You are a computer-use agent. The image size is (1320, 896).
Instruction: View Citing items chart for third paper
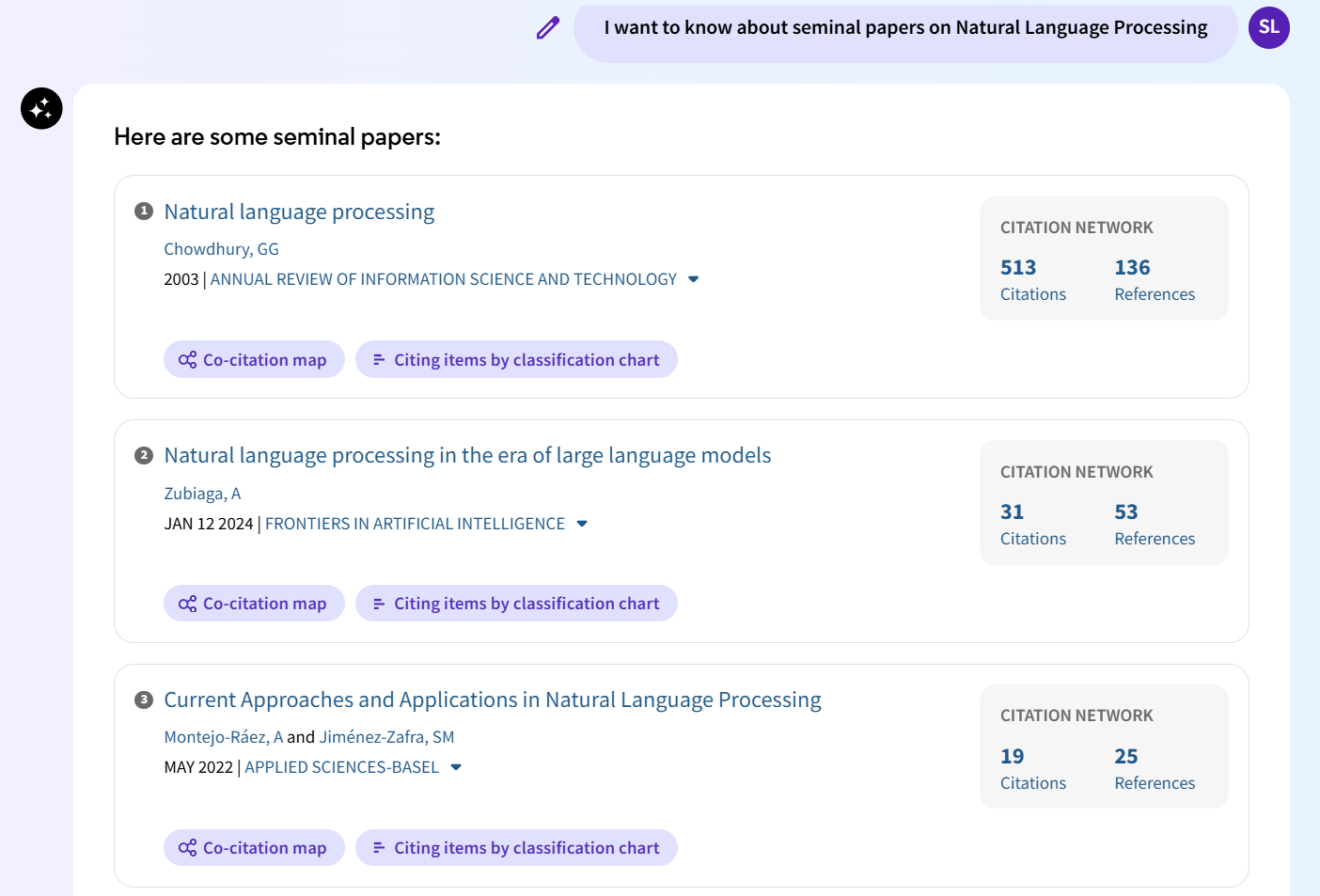click(516, 848)
